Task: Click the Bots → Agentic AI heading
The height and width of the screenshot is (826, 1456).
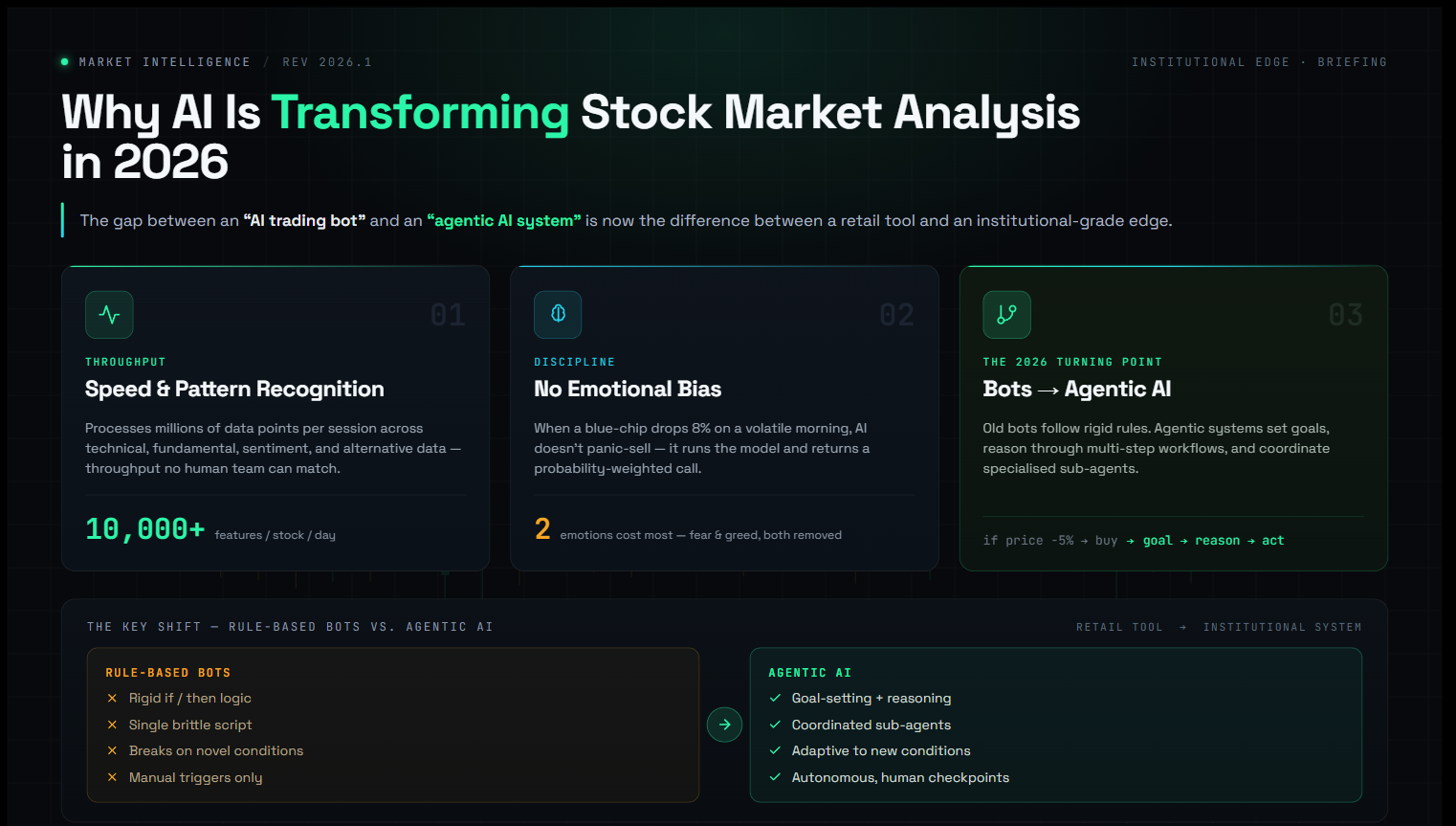Action: 1077,389
